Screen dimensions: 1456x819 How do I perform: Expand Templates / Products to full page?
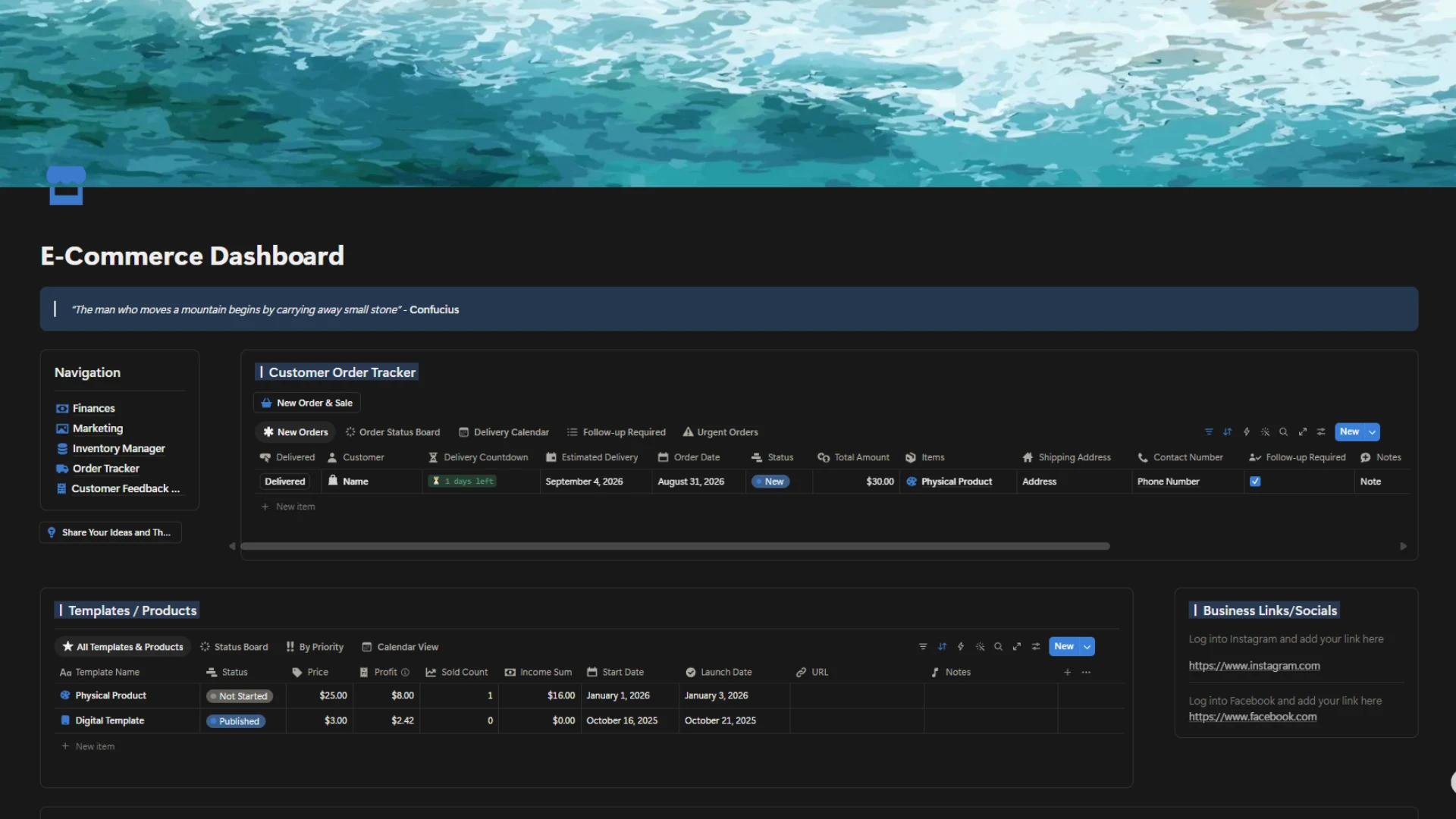(x=1017, y=646)
